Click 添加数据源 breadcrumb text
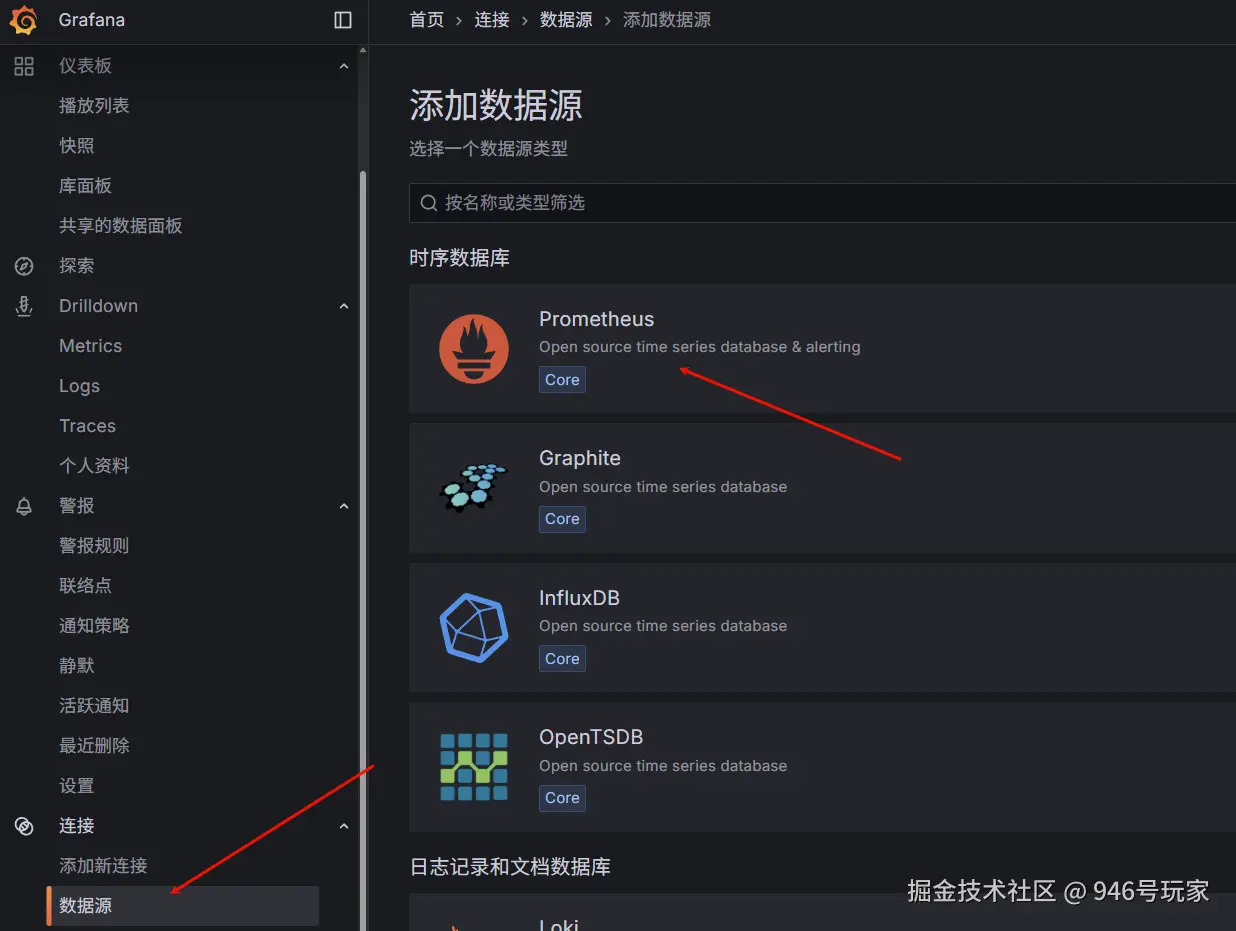 coord(667,20)
